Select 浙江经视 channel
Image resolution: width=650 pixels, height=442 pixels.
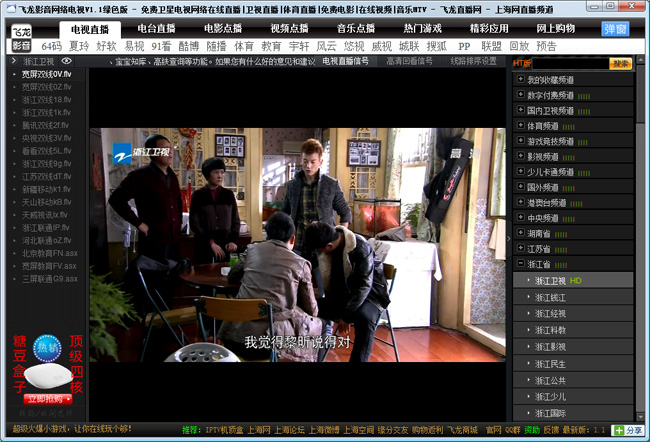click(573, 313)
